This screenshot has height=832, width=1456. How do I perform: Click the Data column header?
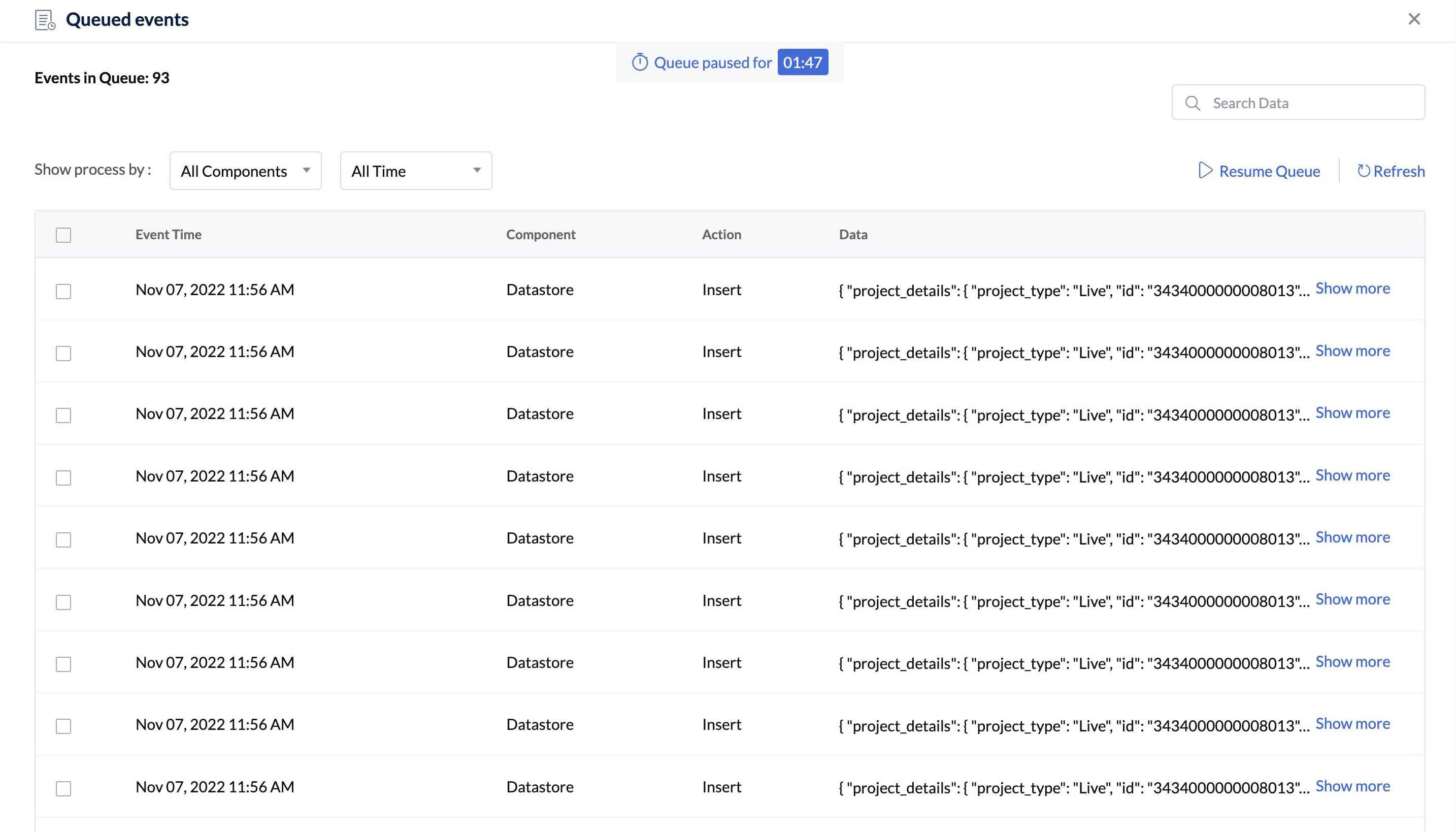pos(853,234)
